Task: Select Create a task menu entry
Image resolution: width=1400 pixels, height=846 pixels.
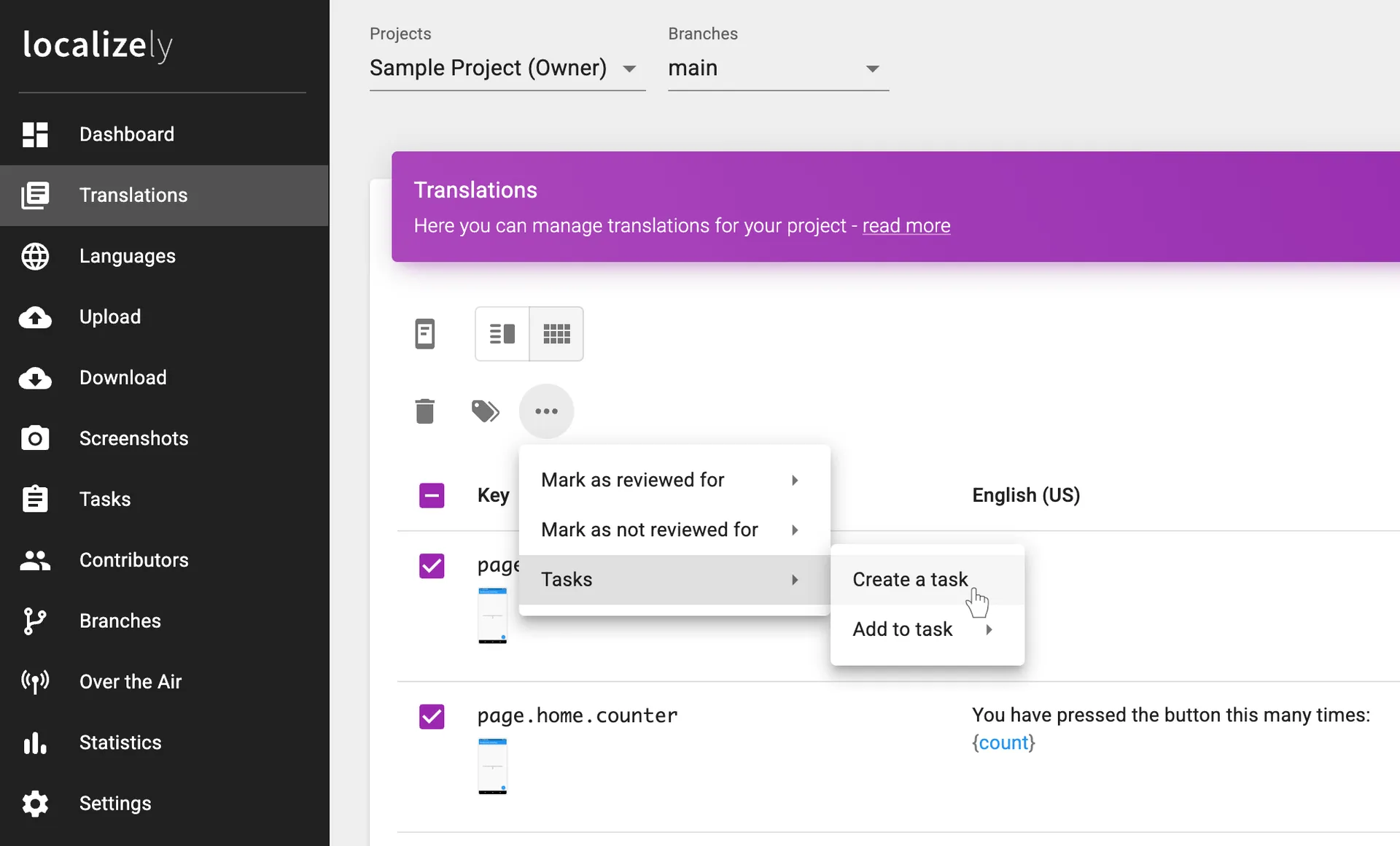Action: [910, 578]
